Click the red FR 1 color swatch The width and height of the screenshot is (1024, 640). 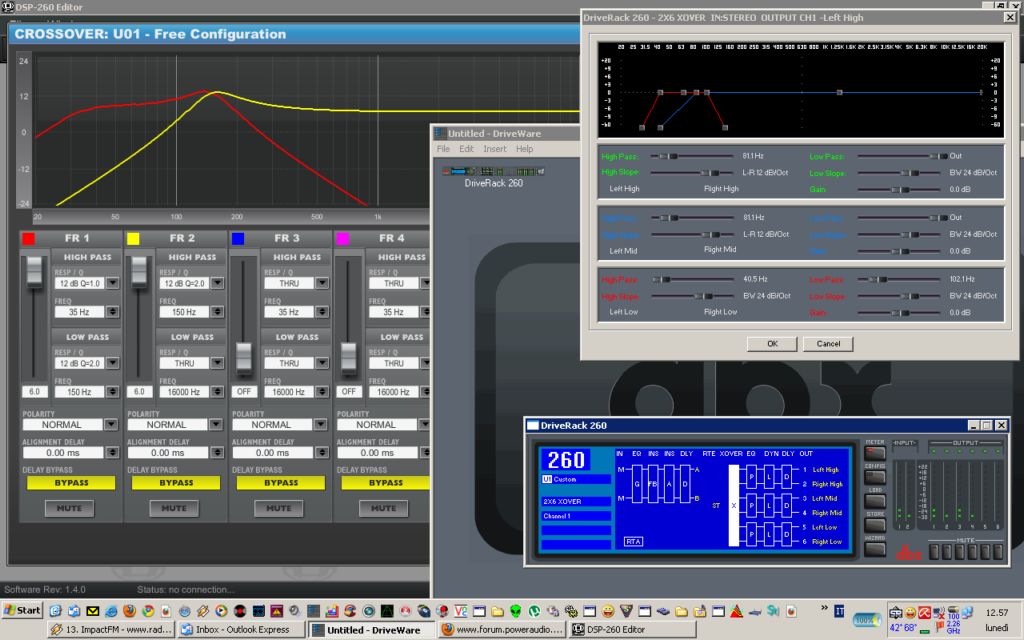[x=28, y=238]
